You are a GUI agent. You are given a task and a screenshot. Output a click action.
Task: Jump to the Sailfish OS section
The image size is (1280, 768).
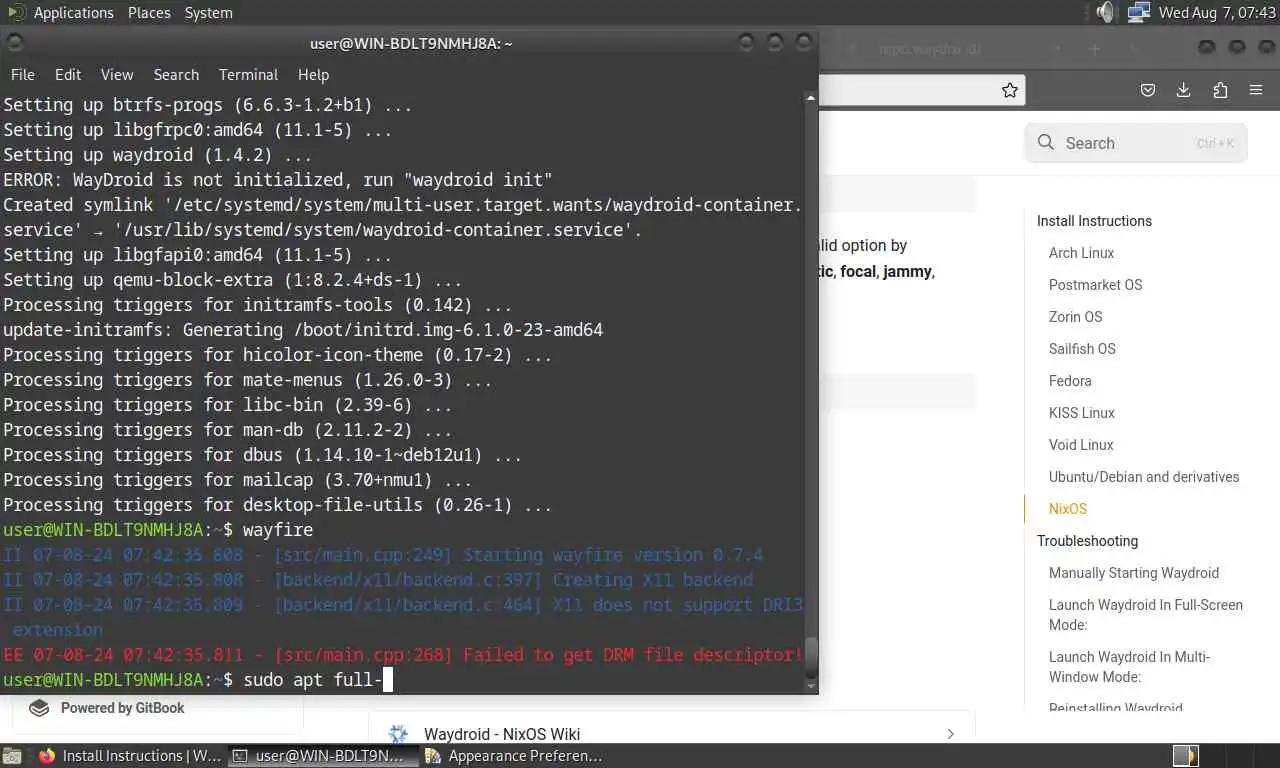pos(1082,349)
